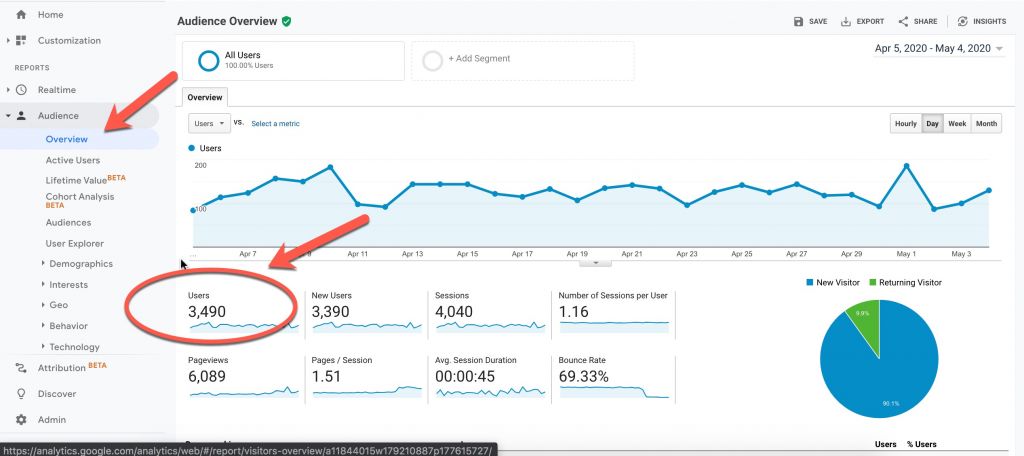Click the SAVE button label
Image resolution: width=1024 pixels, height=456 pixels.
pyautogui.click(x=818, y=22)
